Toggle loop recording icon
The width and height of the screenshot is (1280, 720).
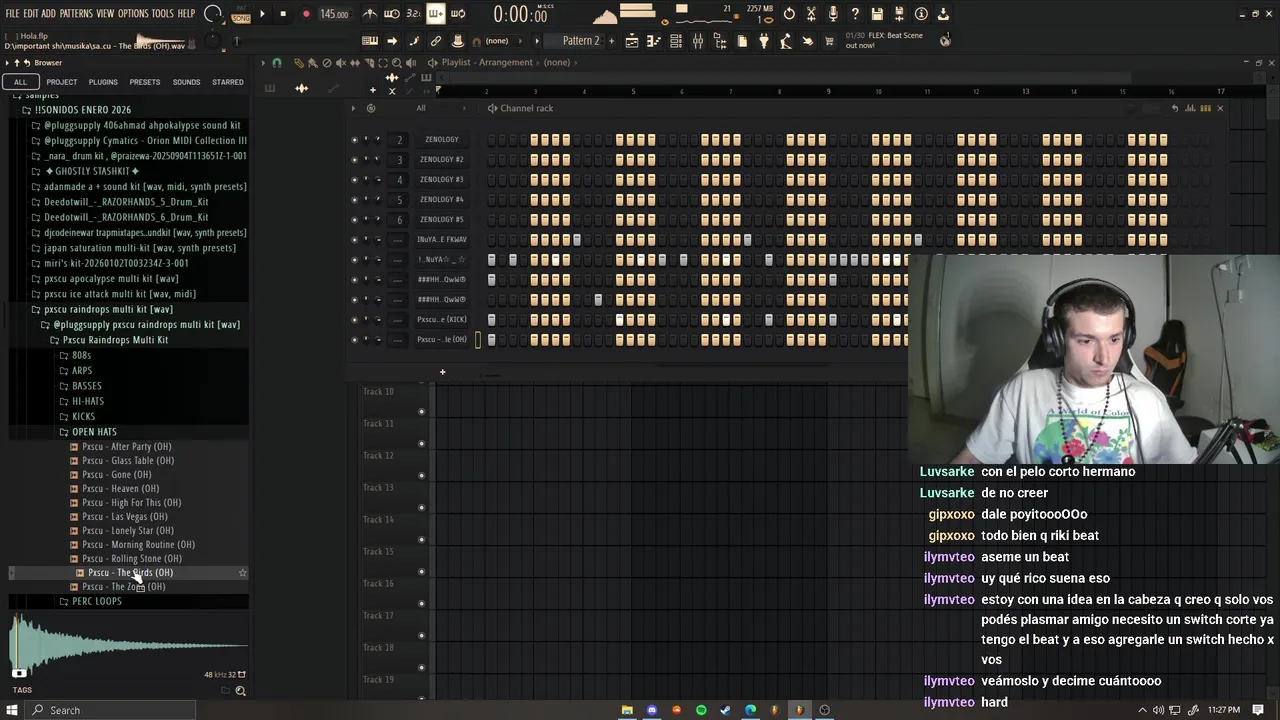pyautogui.click(x=458, y=14)
